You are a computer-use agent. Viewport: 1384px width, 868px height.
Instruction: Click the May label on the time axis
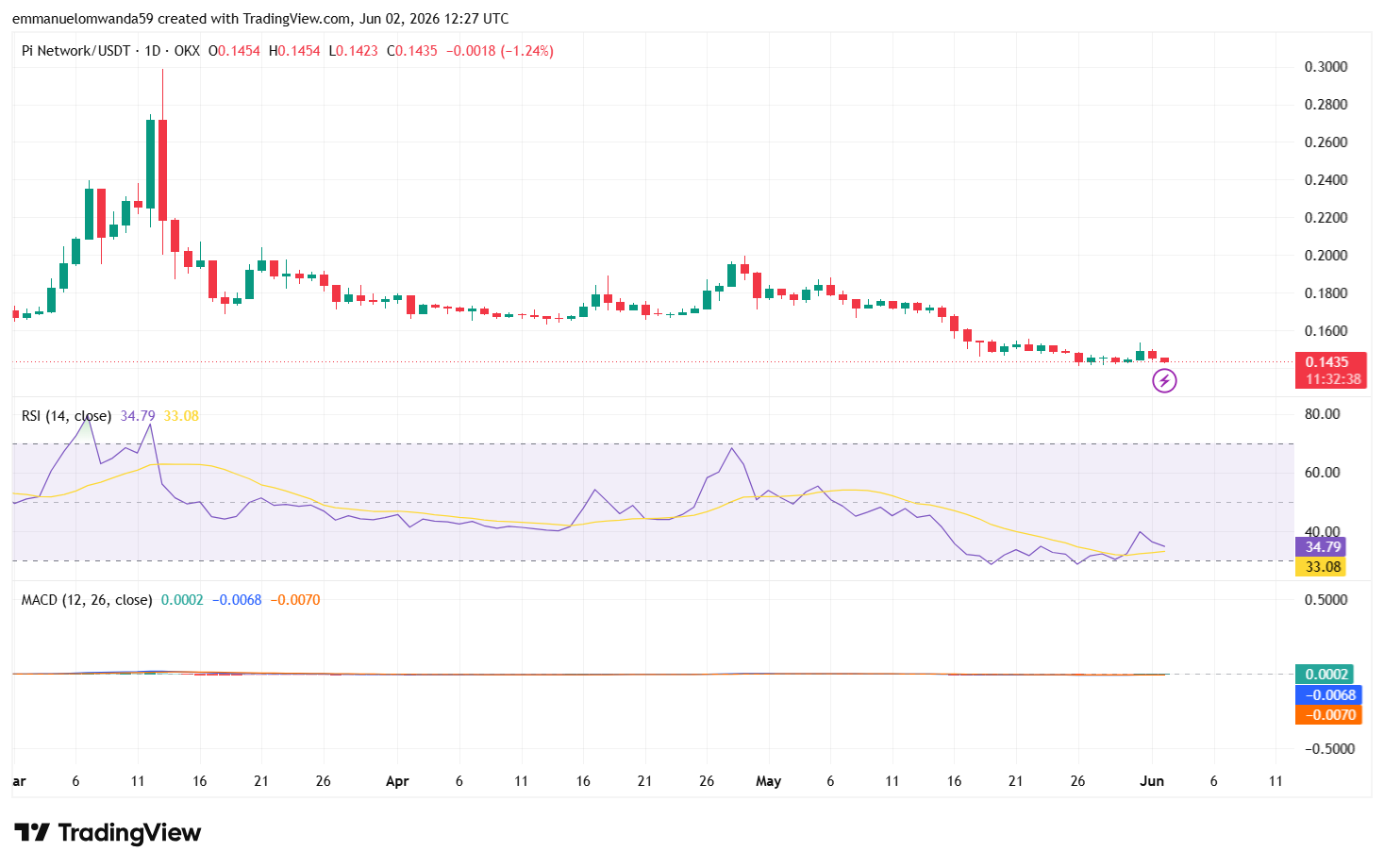(769, 781)
